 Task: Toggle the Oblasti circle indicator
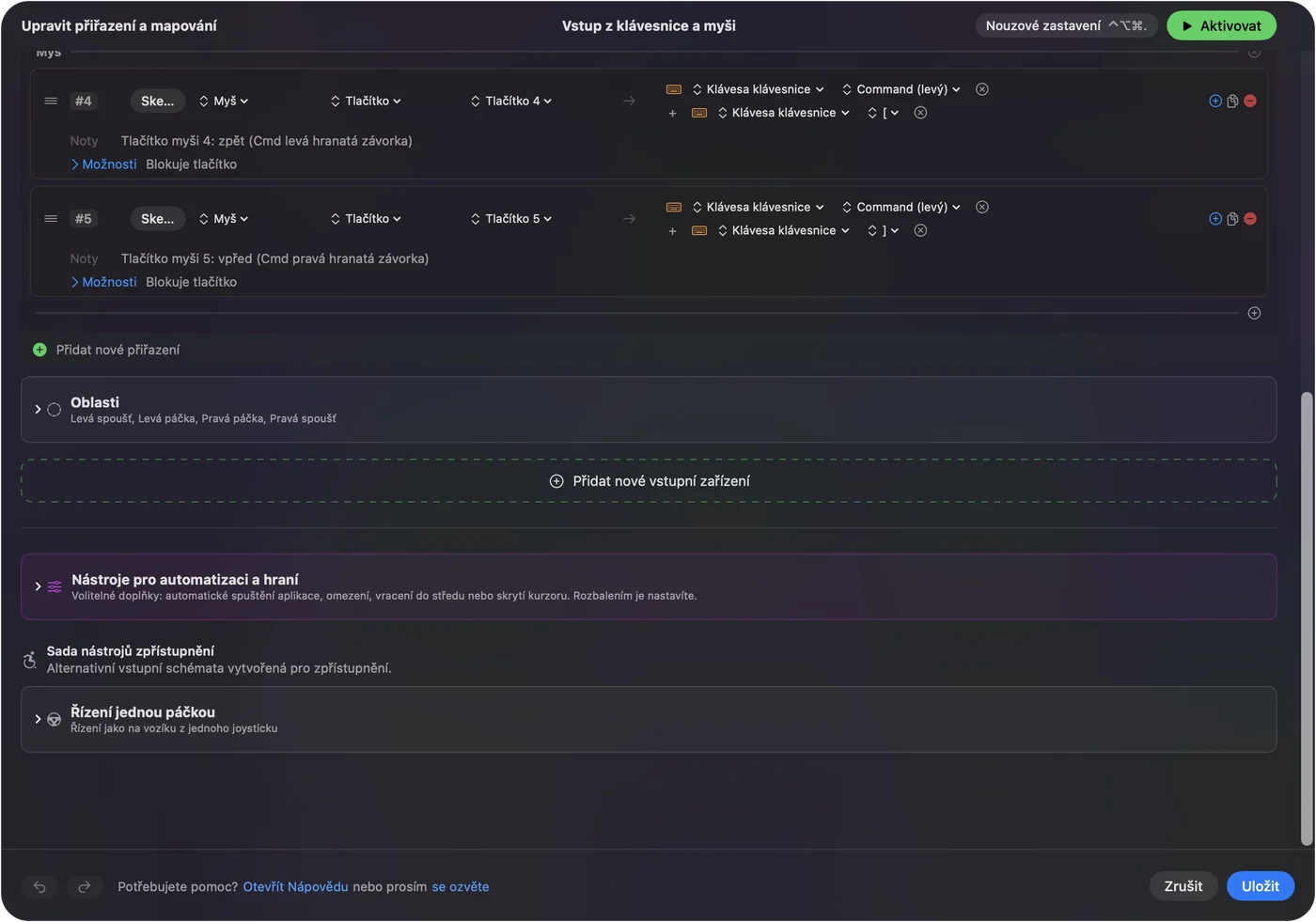pos(54,410)
